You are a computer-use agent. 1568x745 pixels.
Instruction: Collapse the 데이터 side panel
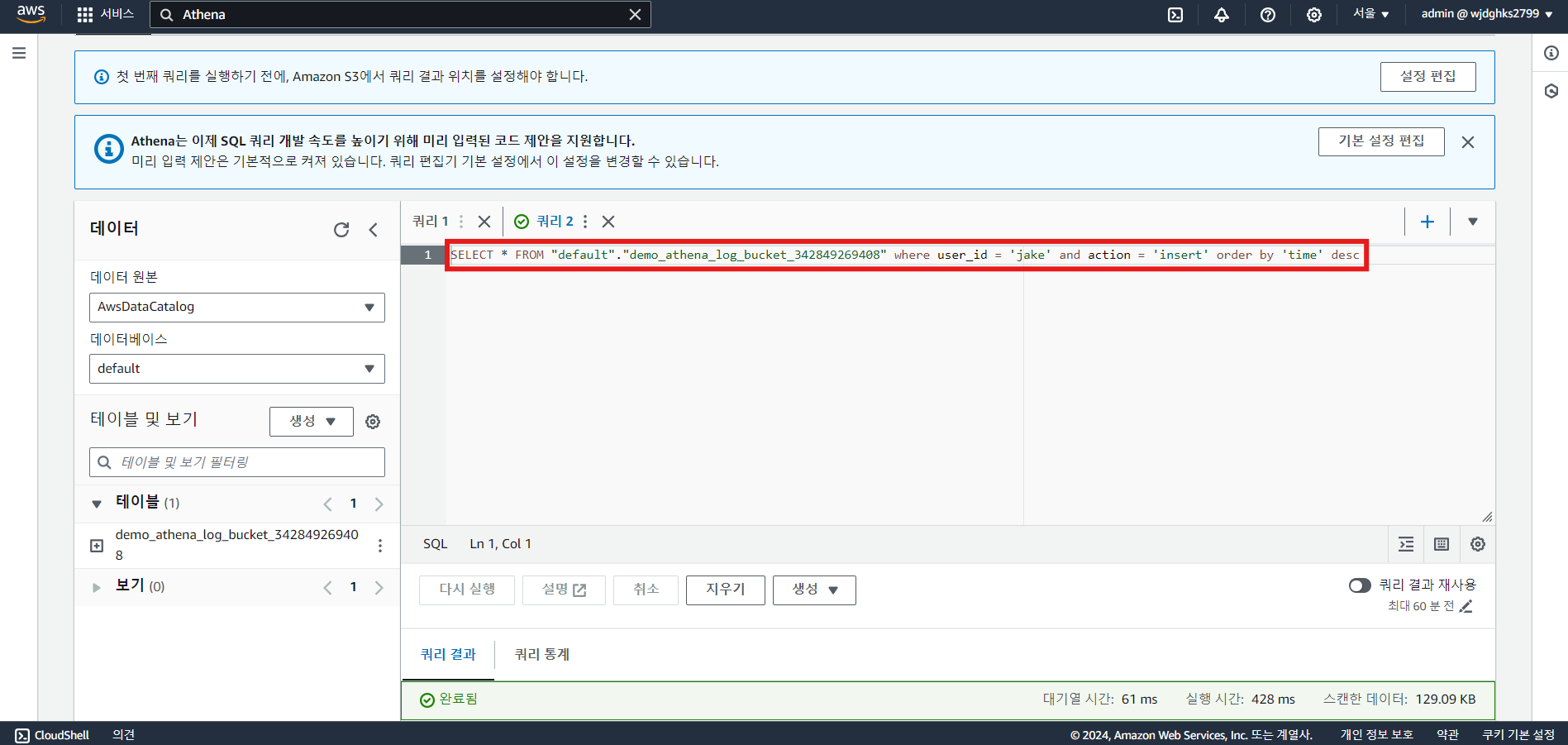(374, 230)
